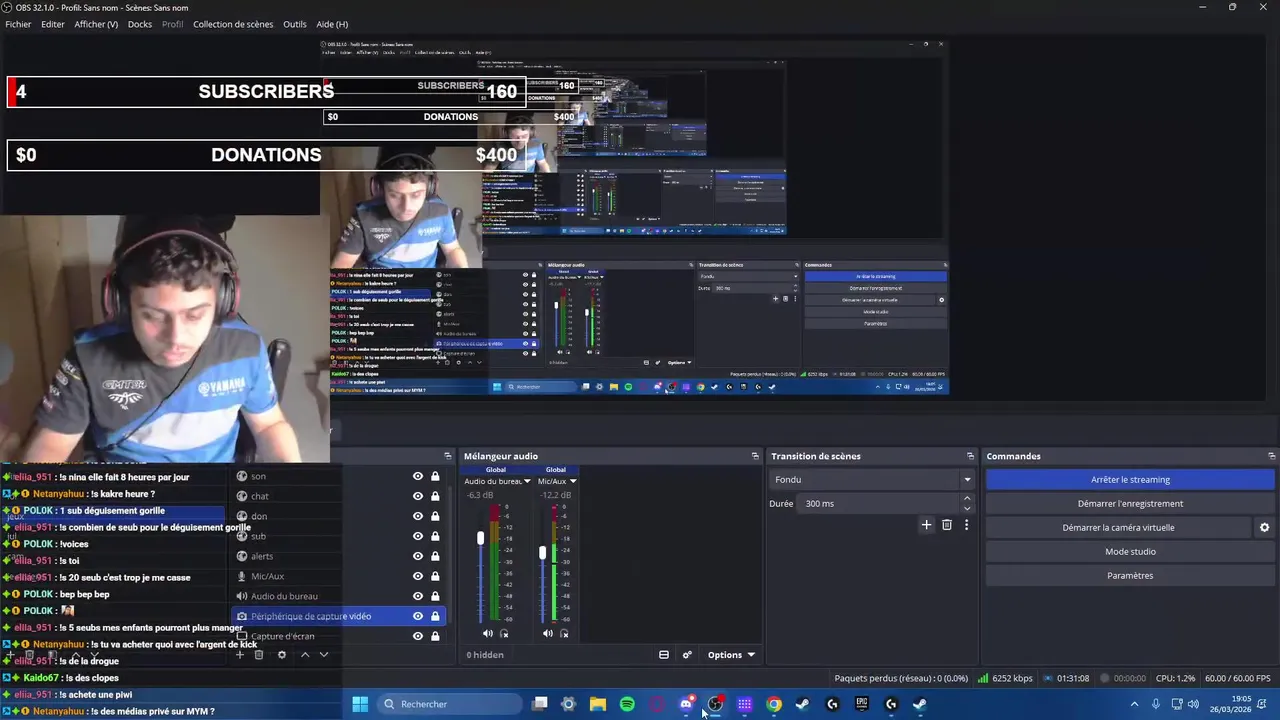Click Démarrer la caméra virtuelle button
The height and width of the screenshot is (720, 1280).
coord(1118,527)
